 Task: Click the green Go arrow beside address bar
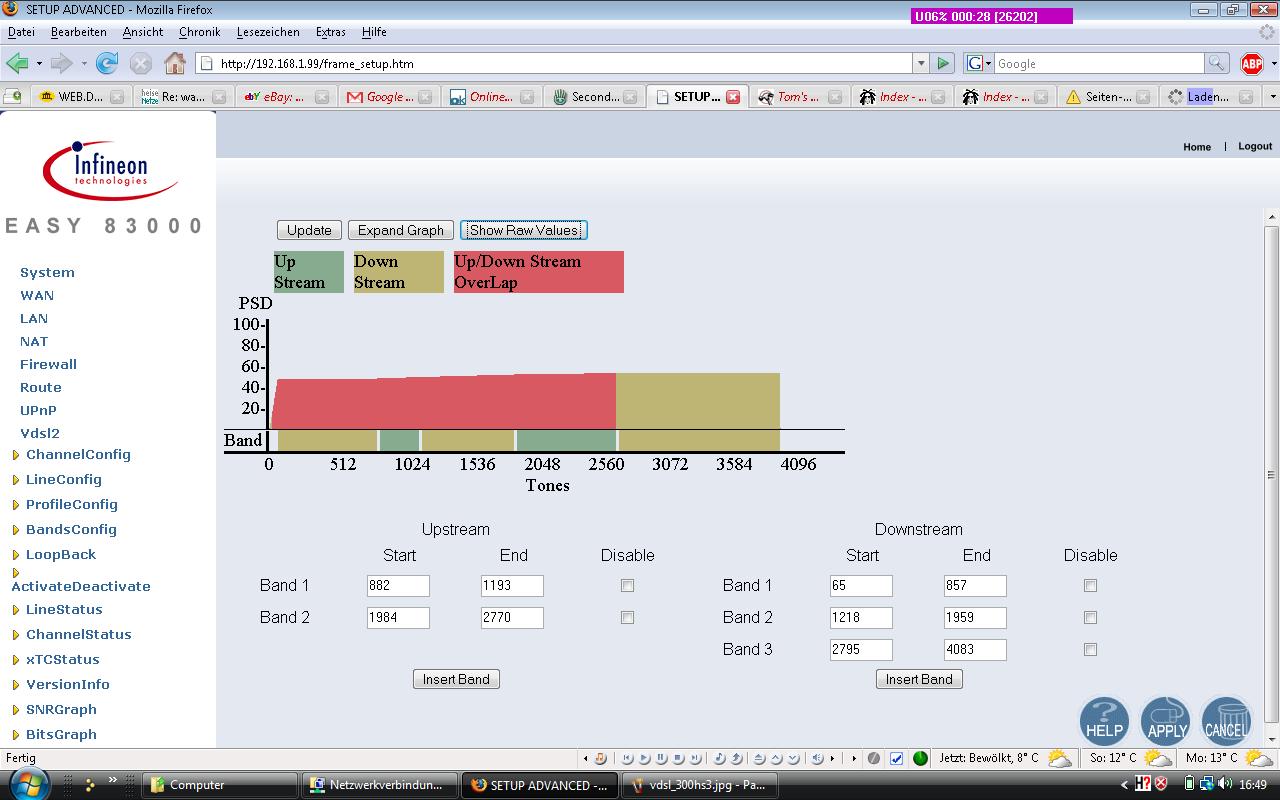(x=942, y=63)
